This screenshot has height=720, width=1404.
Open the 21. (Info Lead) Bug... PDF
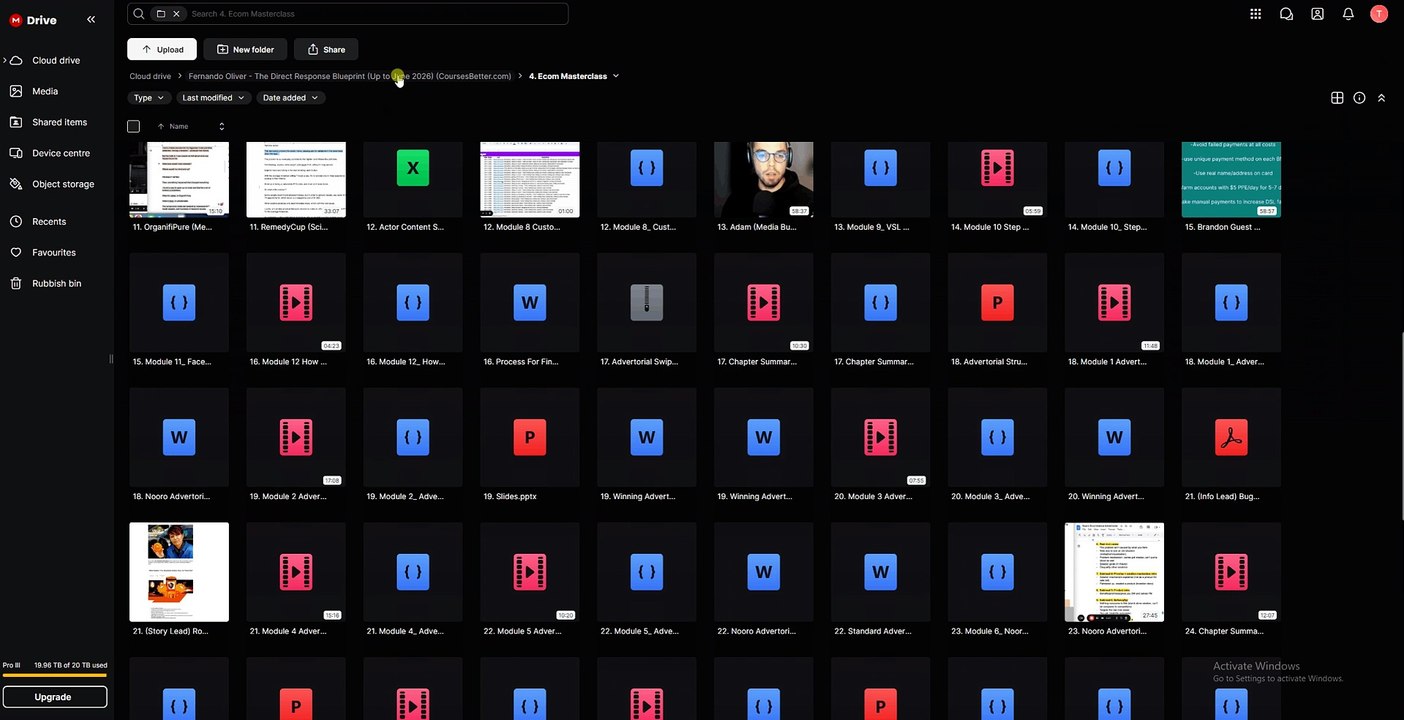coord(1231,437)
